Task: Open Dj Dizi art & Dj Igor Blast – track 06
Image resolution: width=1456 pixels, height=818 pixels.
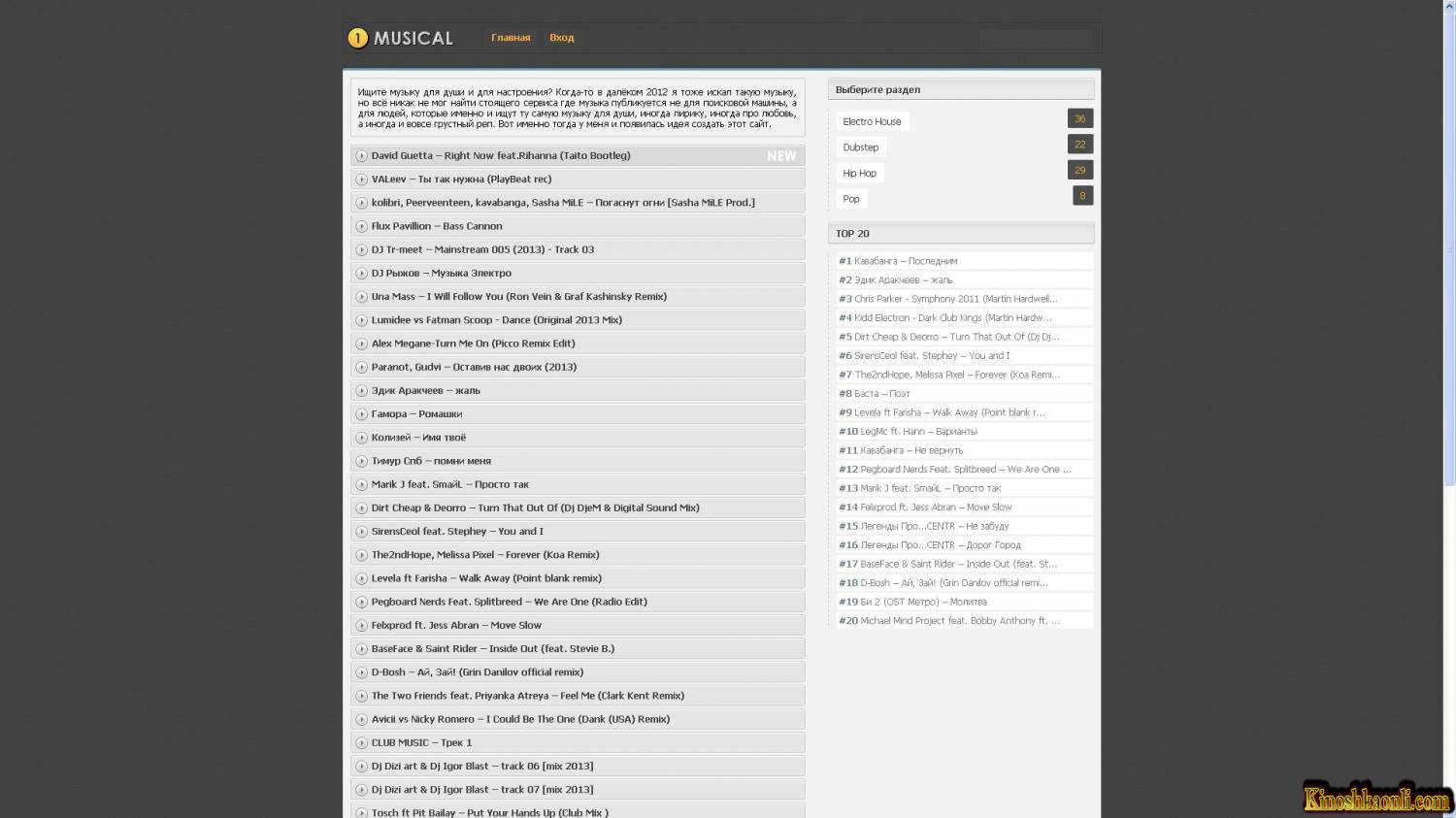Action: click(482, 767)
